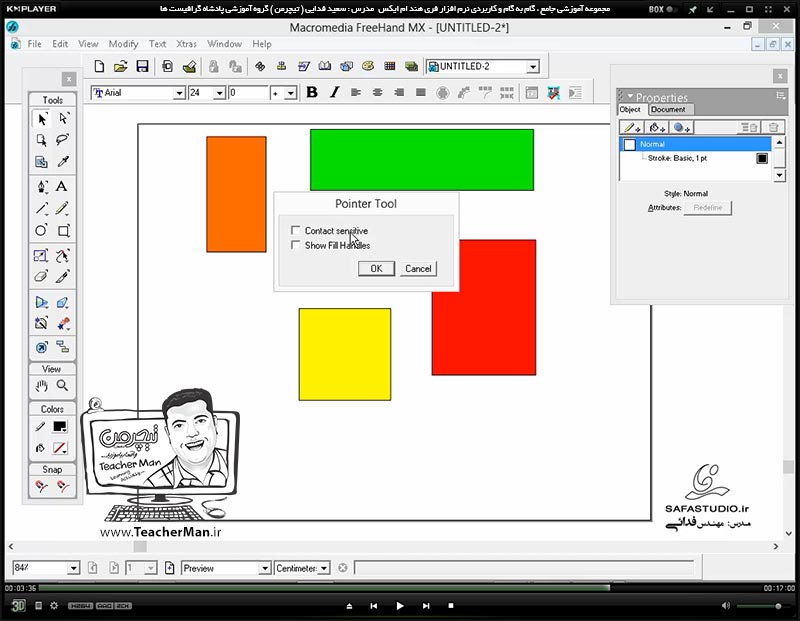The height and width of the screenshot is (621, 800).
Task: Toggle the right snap magnet icon
Action: click(x=63, y=486)
